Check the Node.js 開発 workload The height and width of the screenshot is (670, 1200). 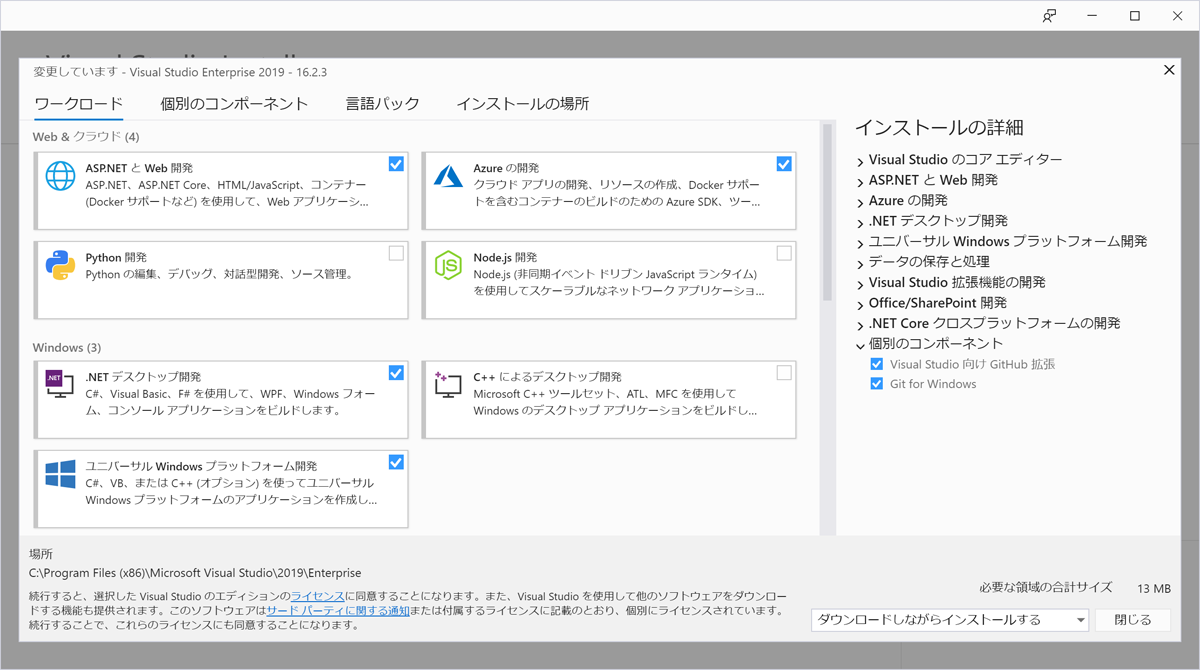[784, 253]
